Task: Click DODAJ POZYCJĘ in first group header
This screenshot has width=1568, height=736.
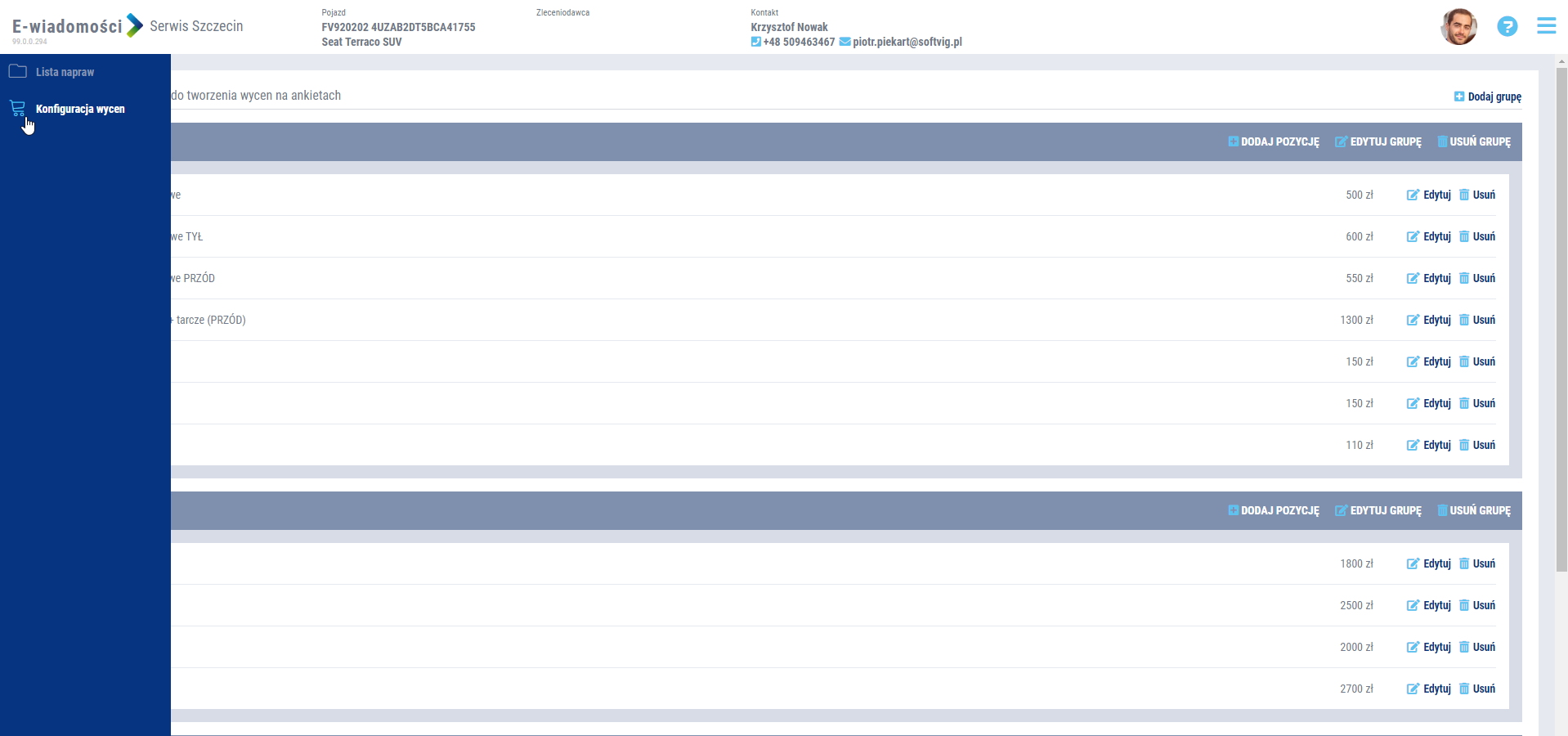Action: tap(1274, 141)
